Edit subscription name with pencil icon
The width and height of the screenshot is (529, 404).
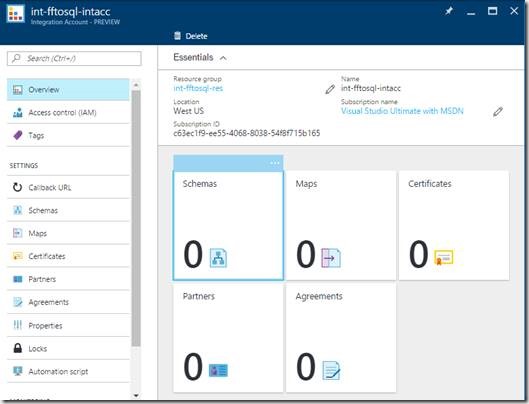point(498,112)
